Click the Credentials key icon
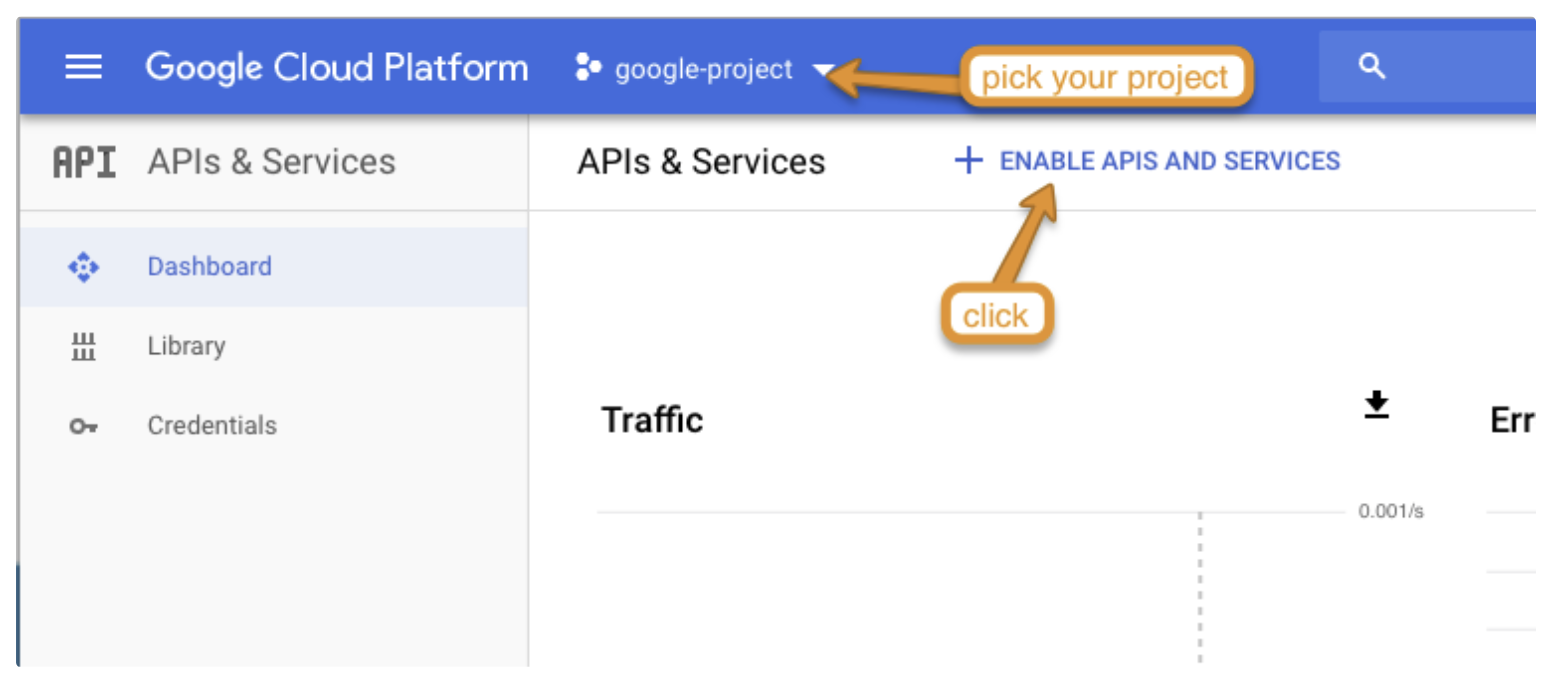This screenshot has width=1554, height=696. (83, 427)
